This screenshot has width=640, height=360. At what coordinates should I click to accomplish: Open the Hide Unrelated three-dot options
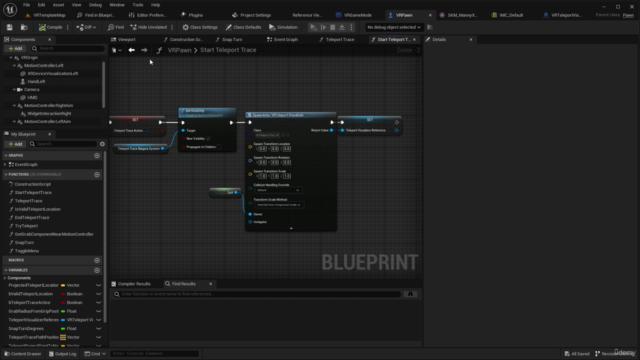coord(172,27)
